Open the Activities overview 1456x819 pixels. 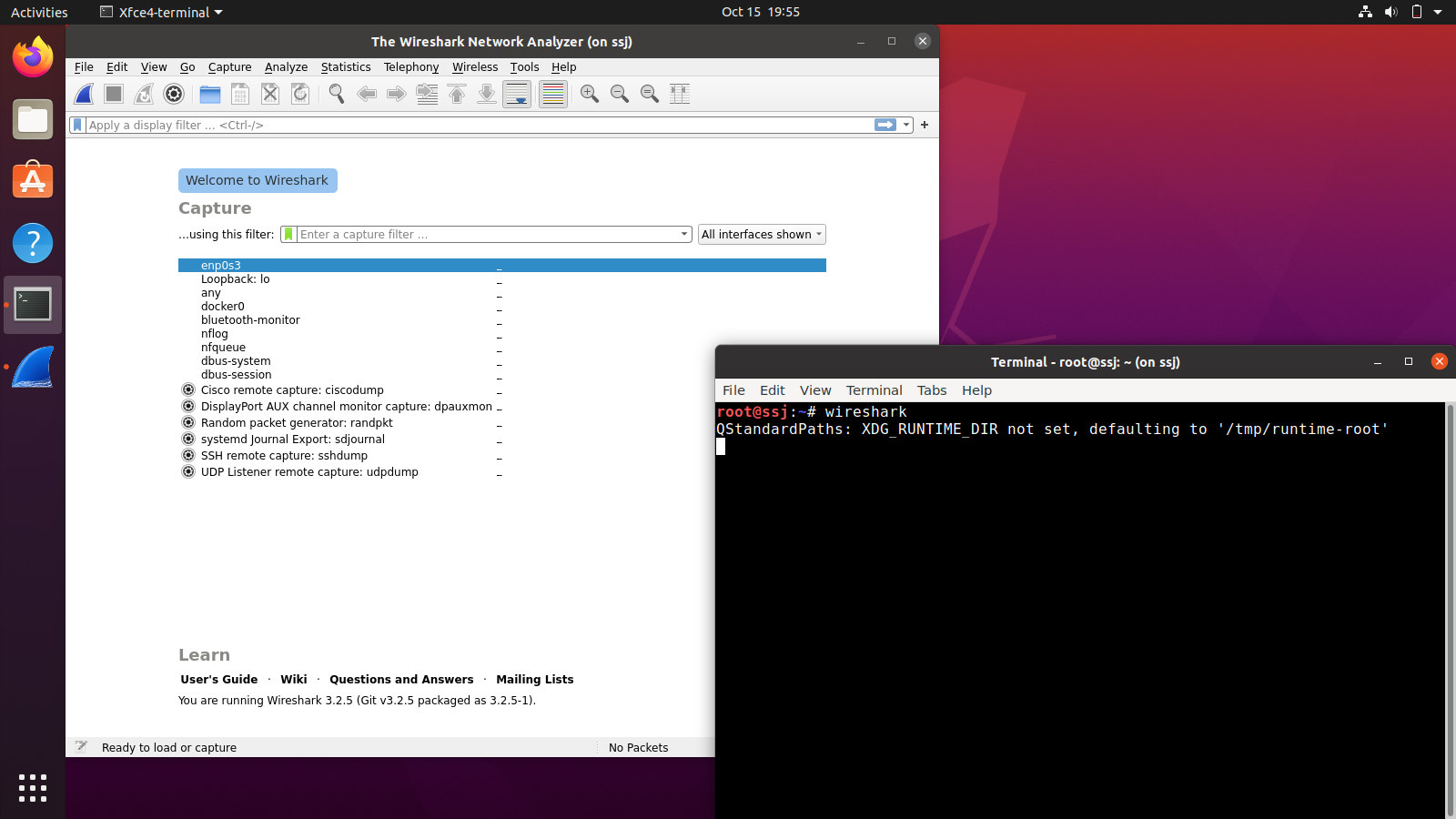tap(39, 12)
